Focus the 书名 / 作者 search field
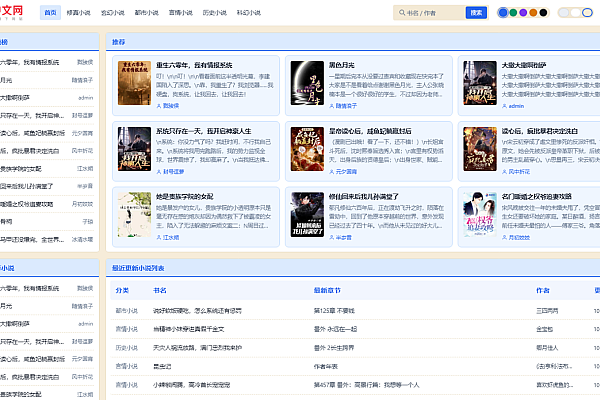This screenshot has width=600, height=400. coord(434,13)
